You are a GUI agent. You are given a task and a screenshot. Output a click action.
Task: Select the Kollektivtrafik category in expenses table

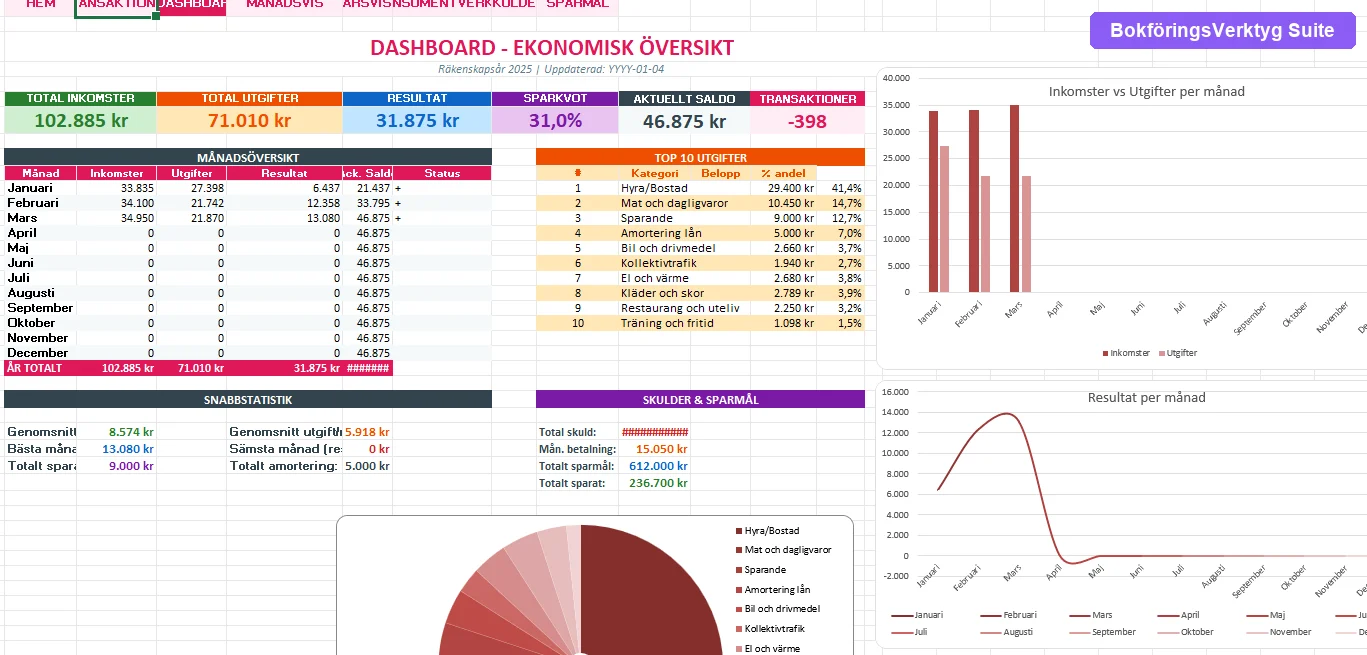[x=658, y=262]
